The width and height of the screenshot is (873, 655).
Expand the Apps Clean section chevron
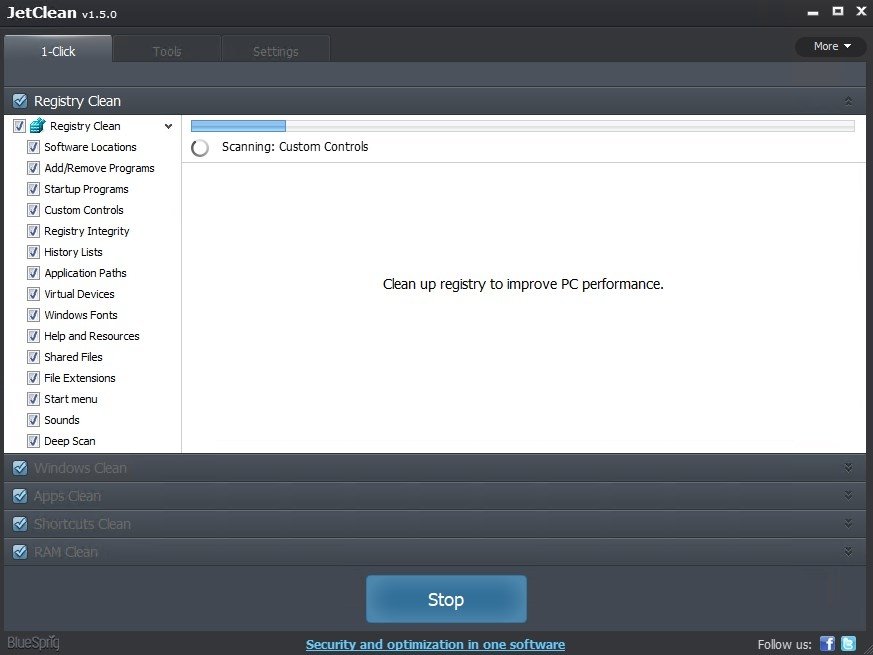(x=848, y=495)
